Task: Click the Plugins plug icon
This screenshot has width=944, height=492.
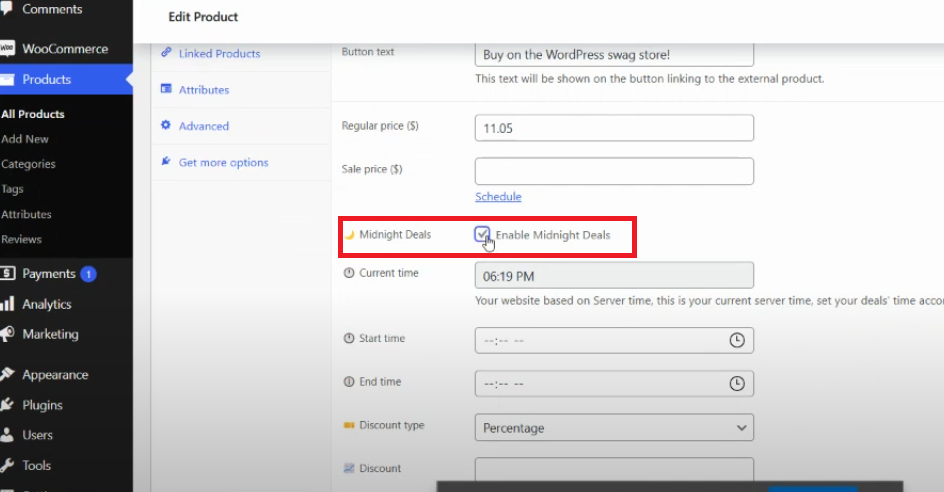Action: click(7, 405)
